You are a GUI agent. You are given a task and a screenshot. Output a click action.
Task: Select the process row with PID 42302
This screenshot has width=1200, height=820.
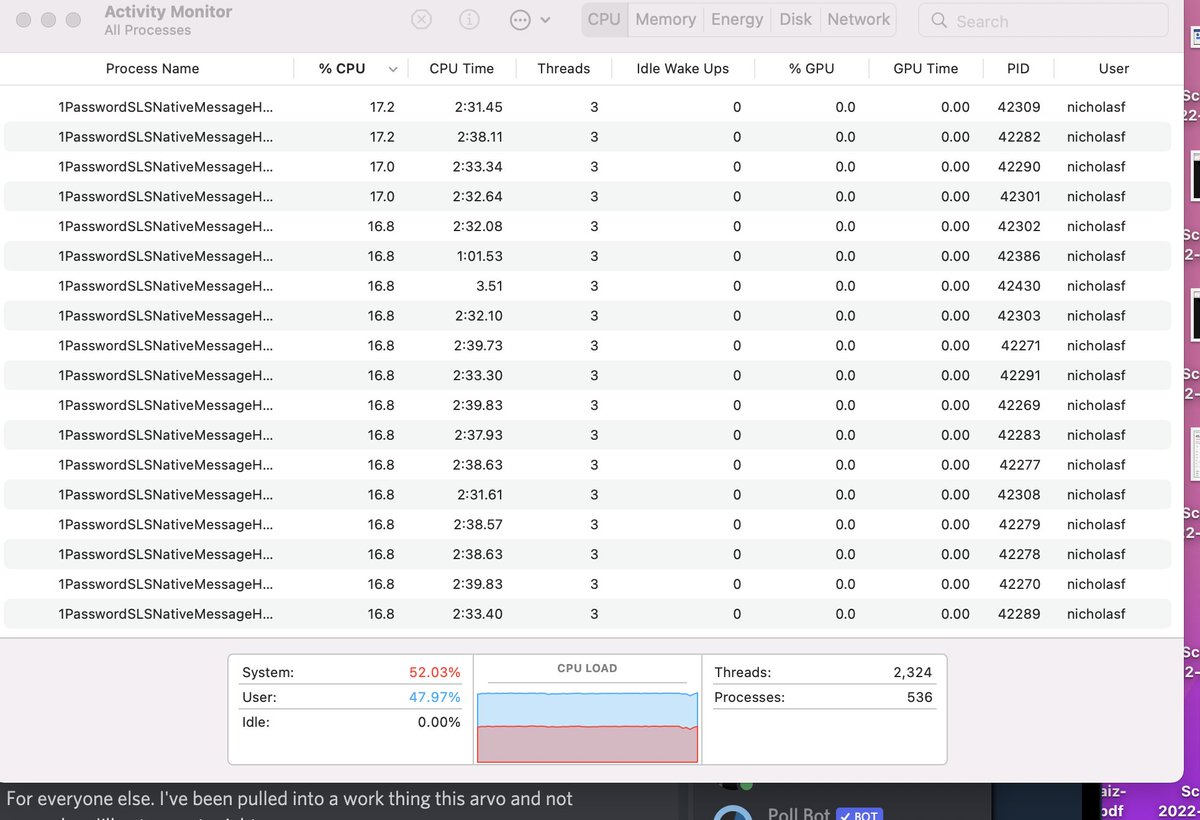[x=587, y=226]
